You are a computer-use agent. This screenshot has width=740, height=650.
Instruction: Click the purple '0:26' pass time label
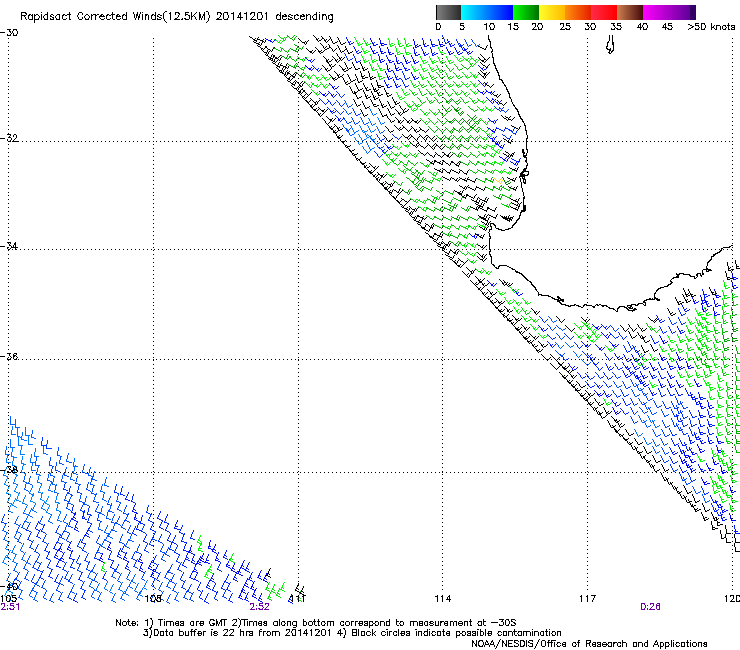click(650, 607)
